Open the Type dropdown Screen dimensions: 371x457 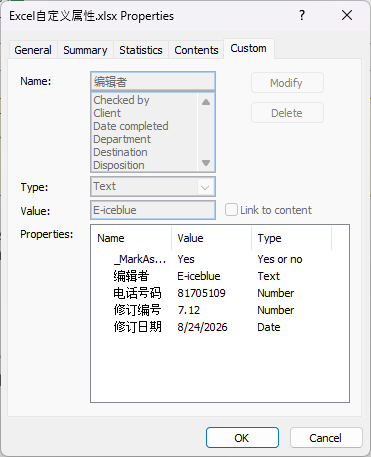click(x=205, y=187)
